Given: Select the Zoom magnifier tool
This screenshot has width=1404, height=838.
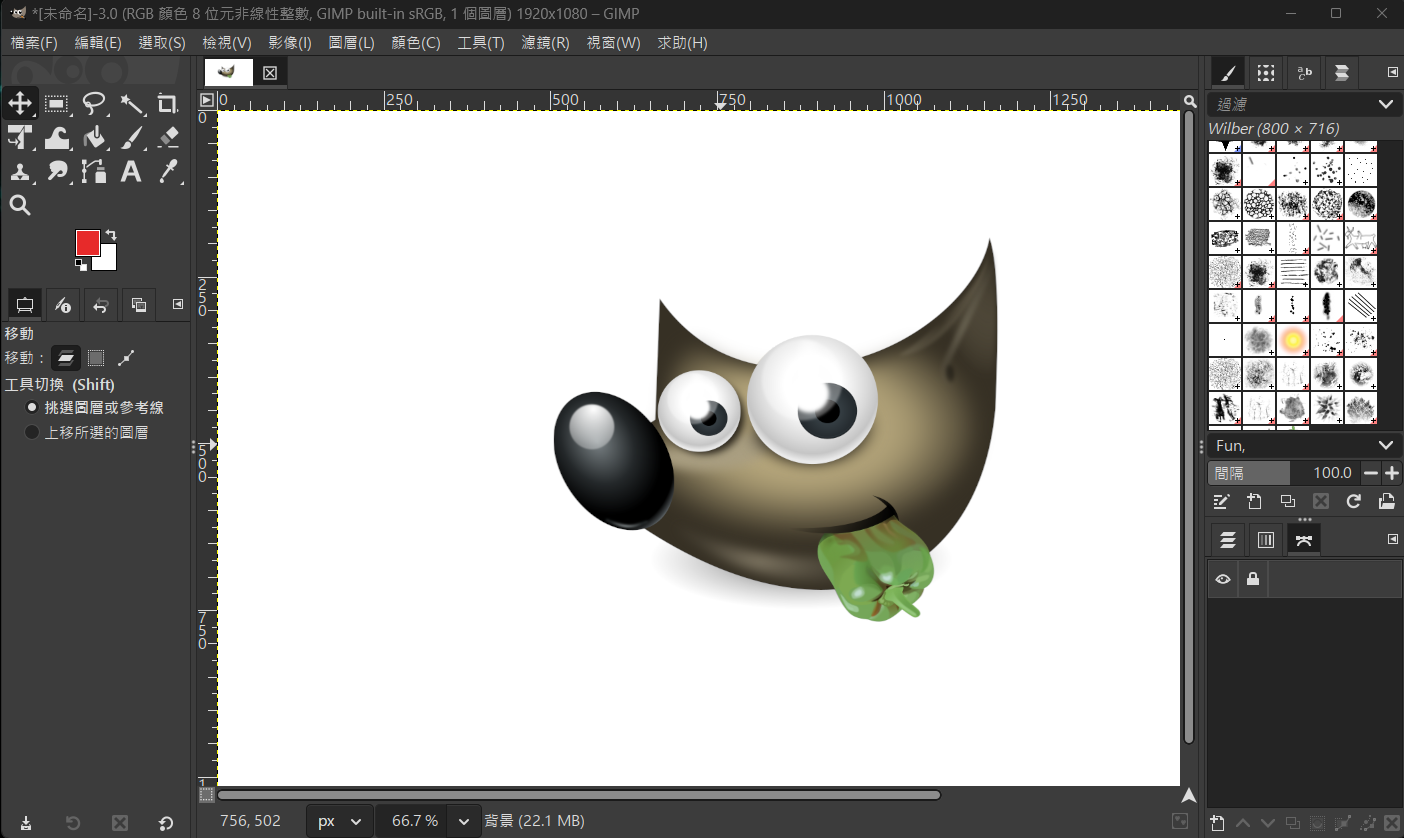Looking at the screenshot, I should [x=20, y=205].
